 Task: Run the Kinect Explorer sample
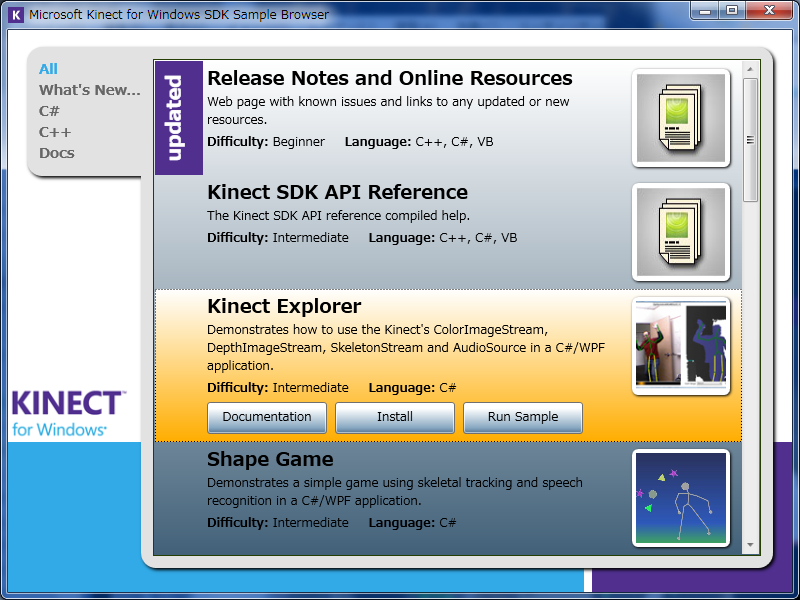tap(522, 417)
